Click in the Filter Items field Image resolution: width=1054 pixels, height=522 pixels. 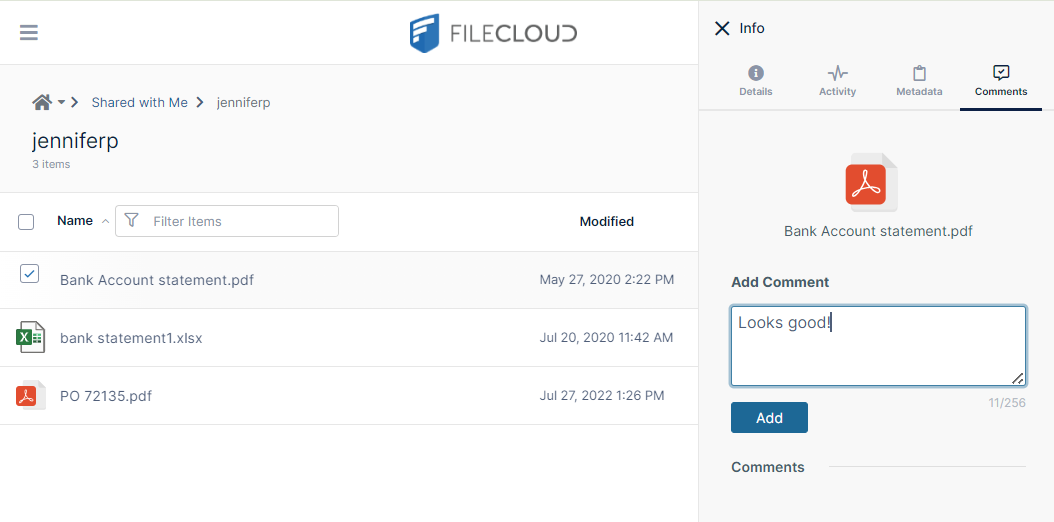click(x=240, y=221)
